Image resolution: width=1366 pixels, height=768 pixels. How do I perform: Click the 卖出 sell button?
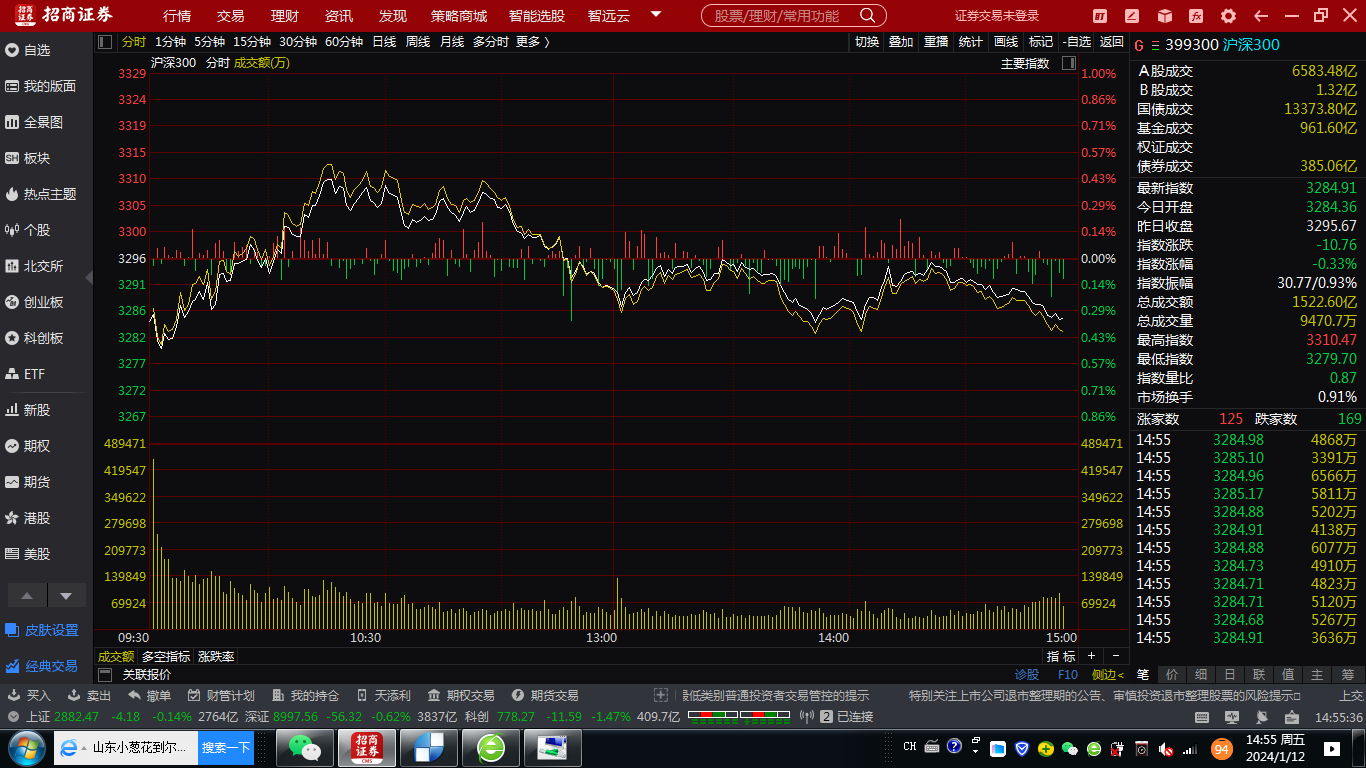pos(89,695)
